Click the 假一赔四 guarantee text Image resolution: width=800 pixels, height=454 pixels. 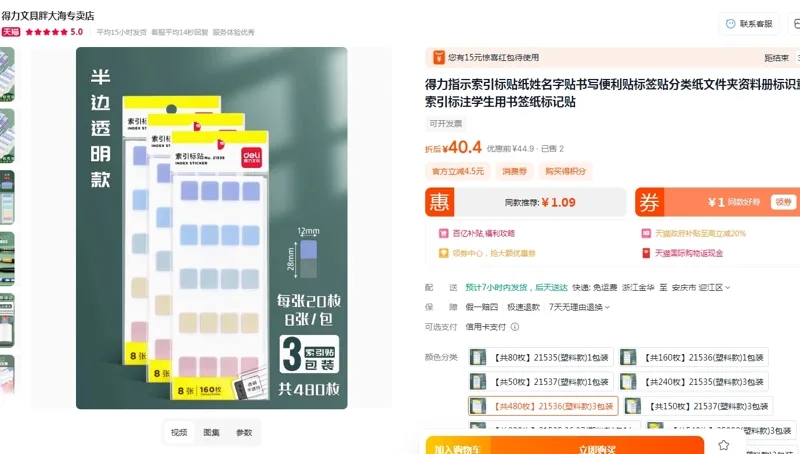(x=481, y=307)
